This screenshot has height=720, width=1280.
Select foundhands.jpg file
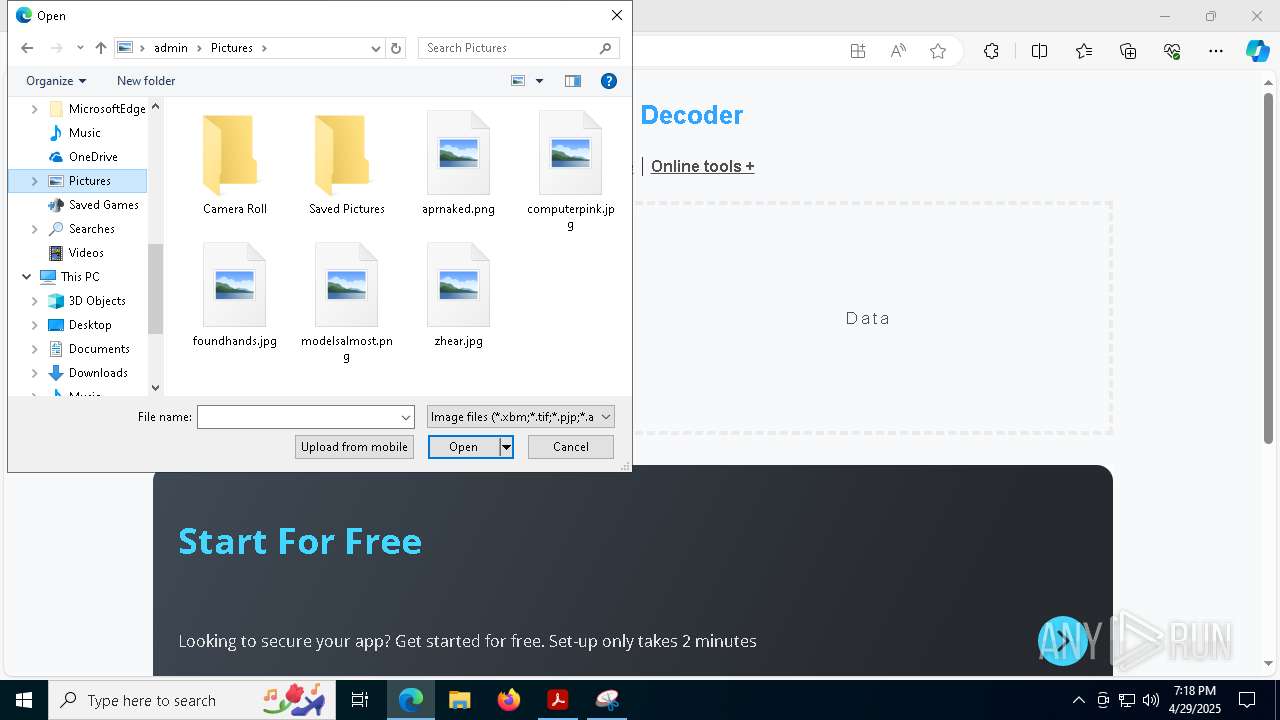point(235,296)
